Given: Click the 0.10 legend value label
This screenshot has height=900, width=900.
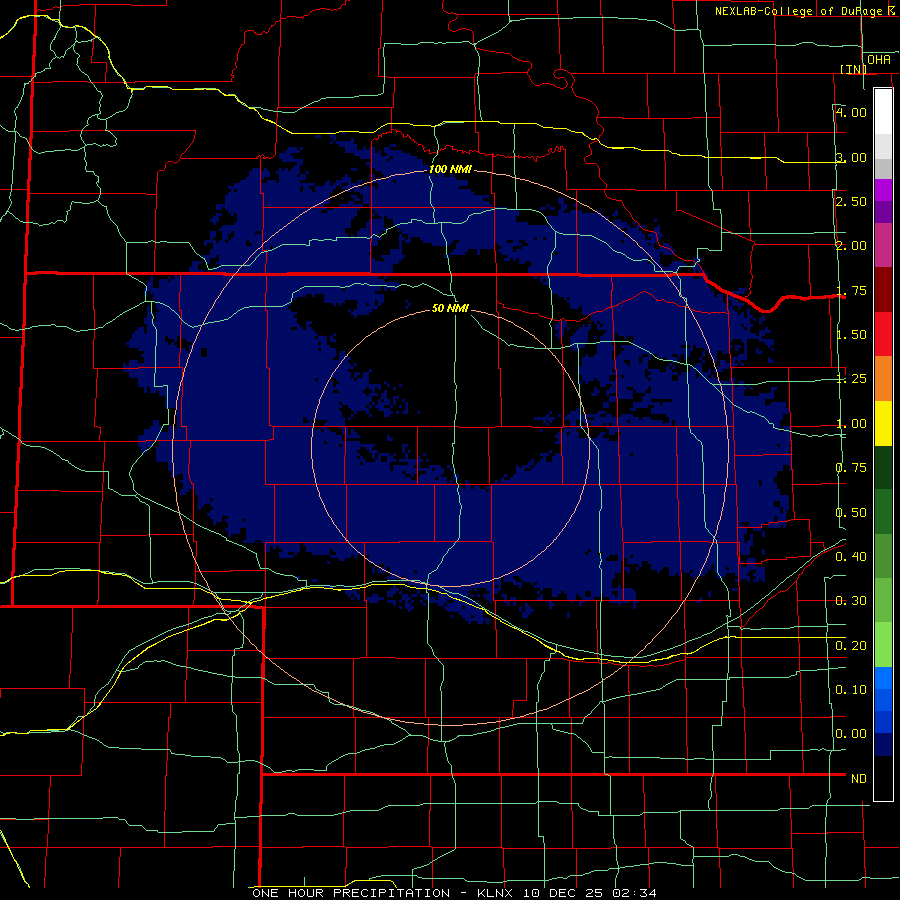Looking at the screenshot, I should [851, 690].
